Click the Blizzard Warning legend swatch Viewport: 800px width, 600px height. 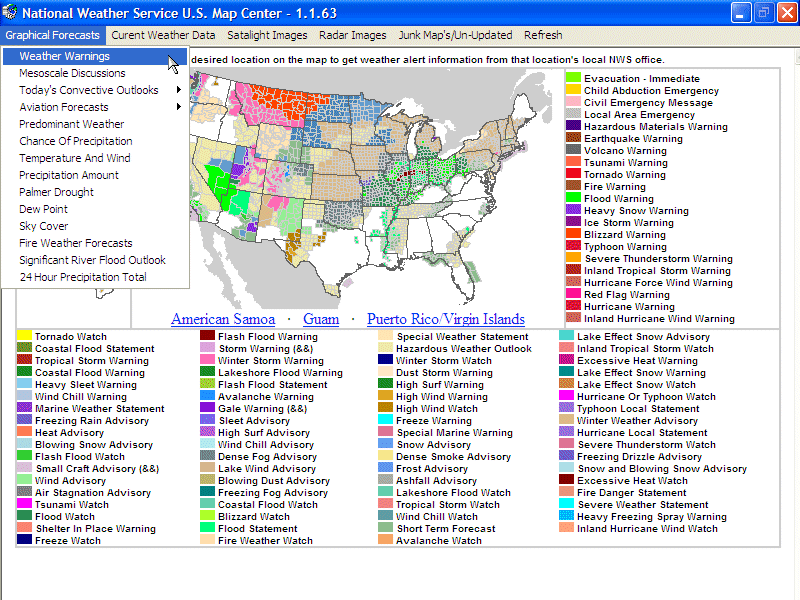click(x=573, y=235)
